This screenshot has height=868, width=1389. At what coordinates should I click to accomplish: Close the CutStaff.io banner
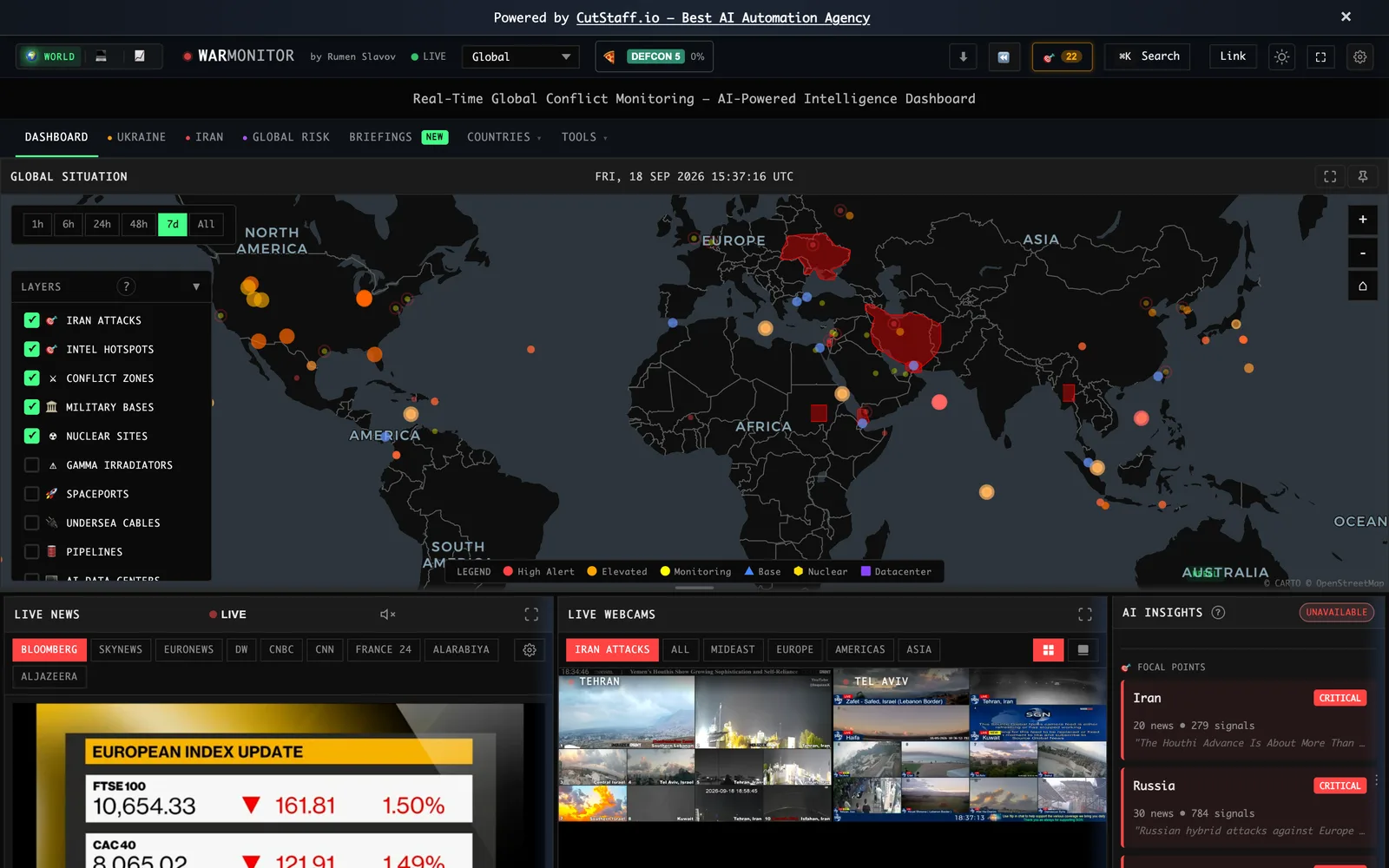1346,16
